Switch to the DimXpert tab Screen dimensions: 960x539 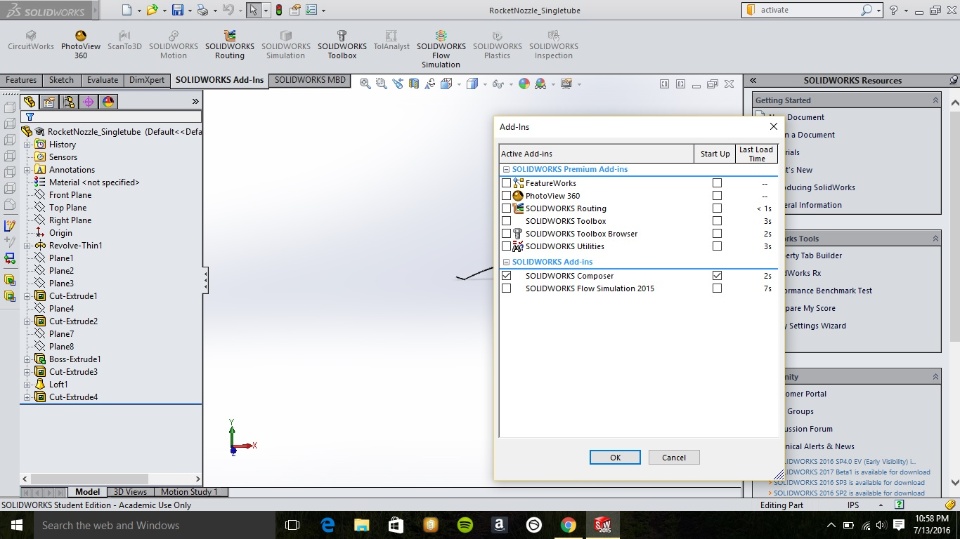(146, 80)
